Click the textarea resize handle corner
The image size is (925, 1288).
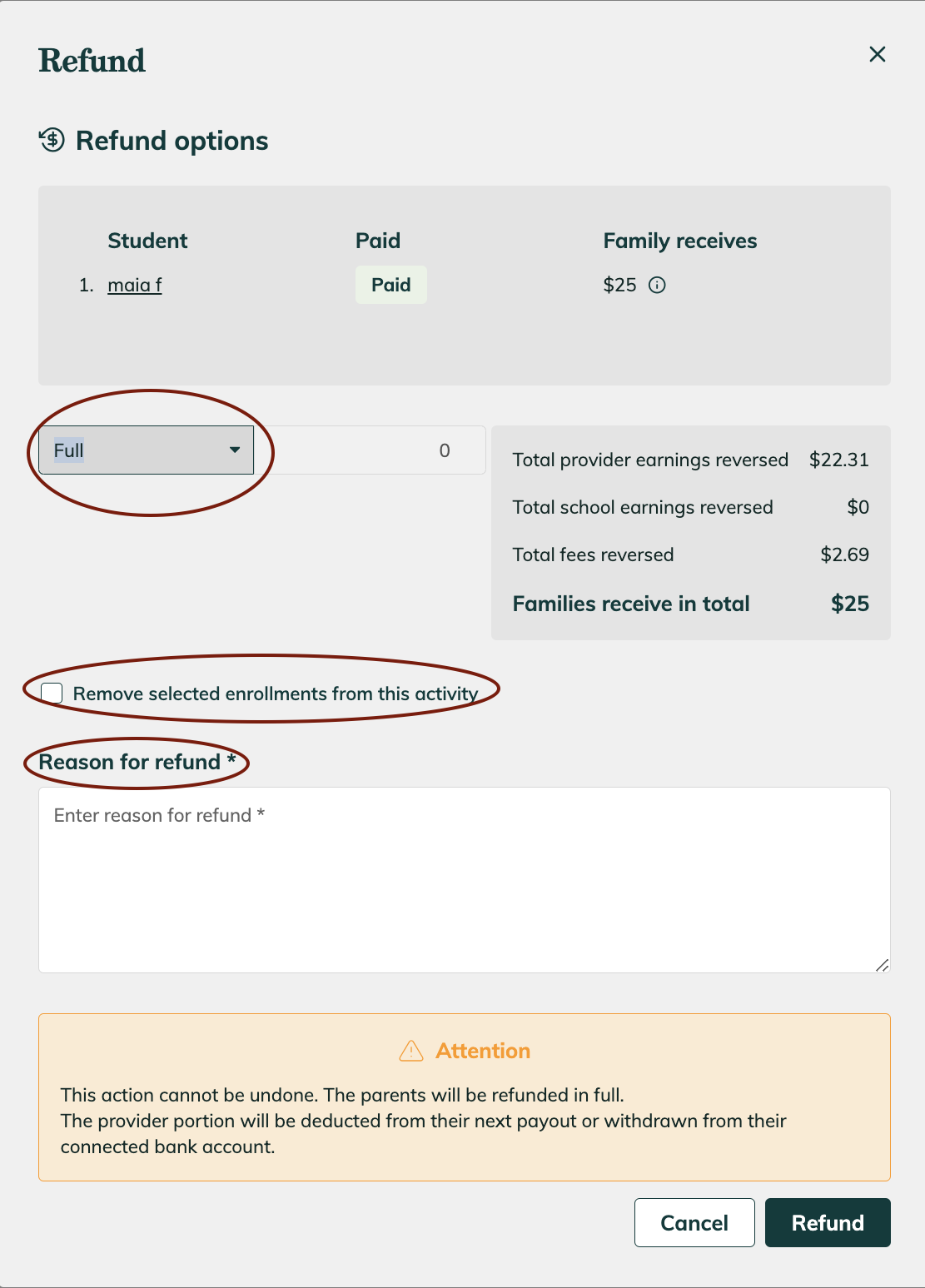pos(883,965)
